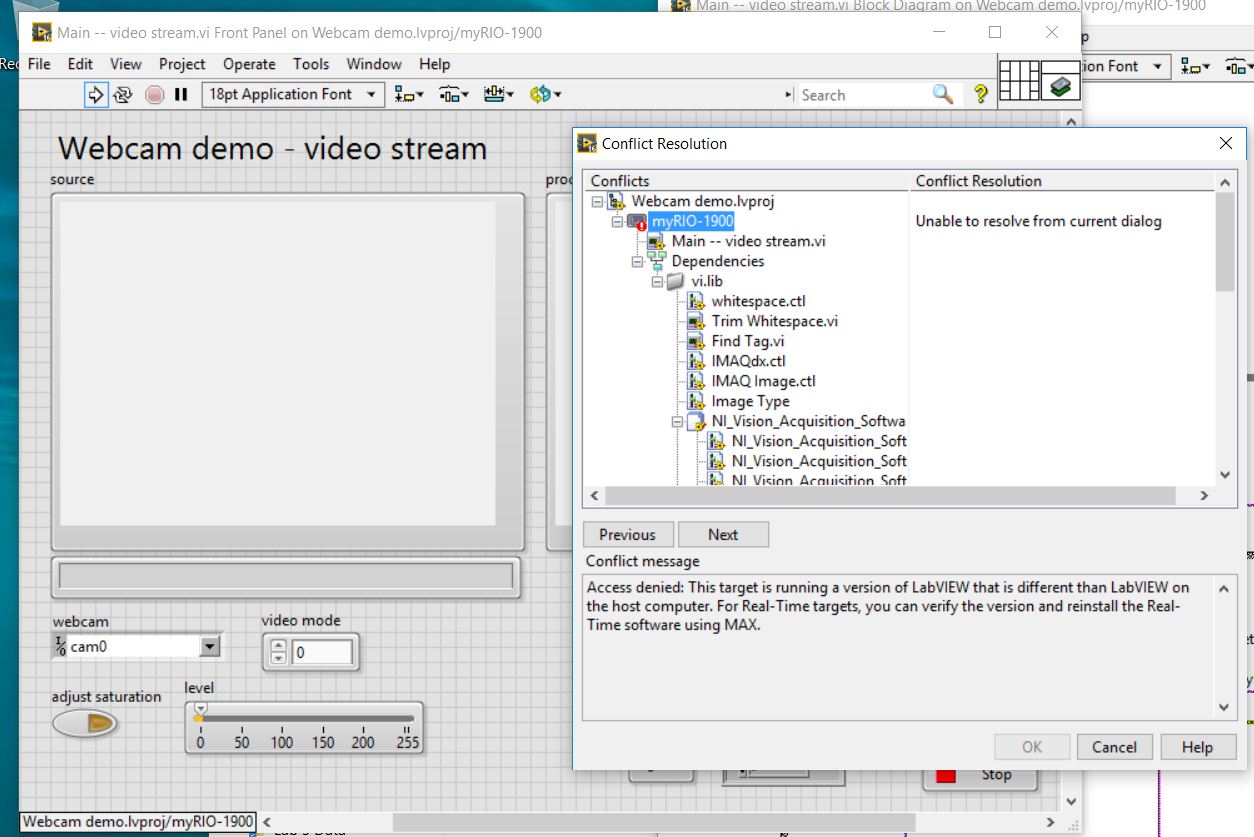Select myRIO-1900 in the conflicts tree

692,221
